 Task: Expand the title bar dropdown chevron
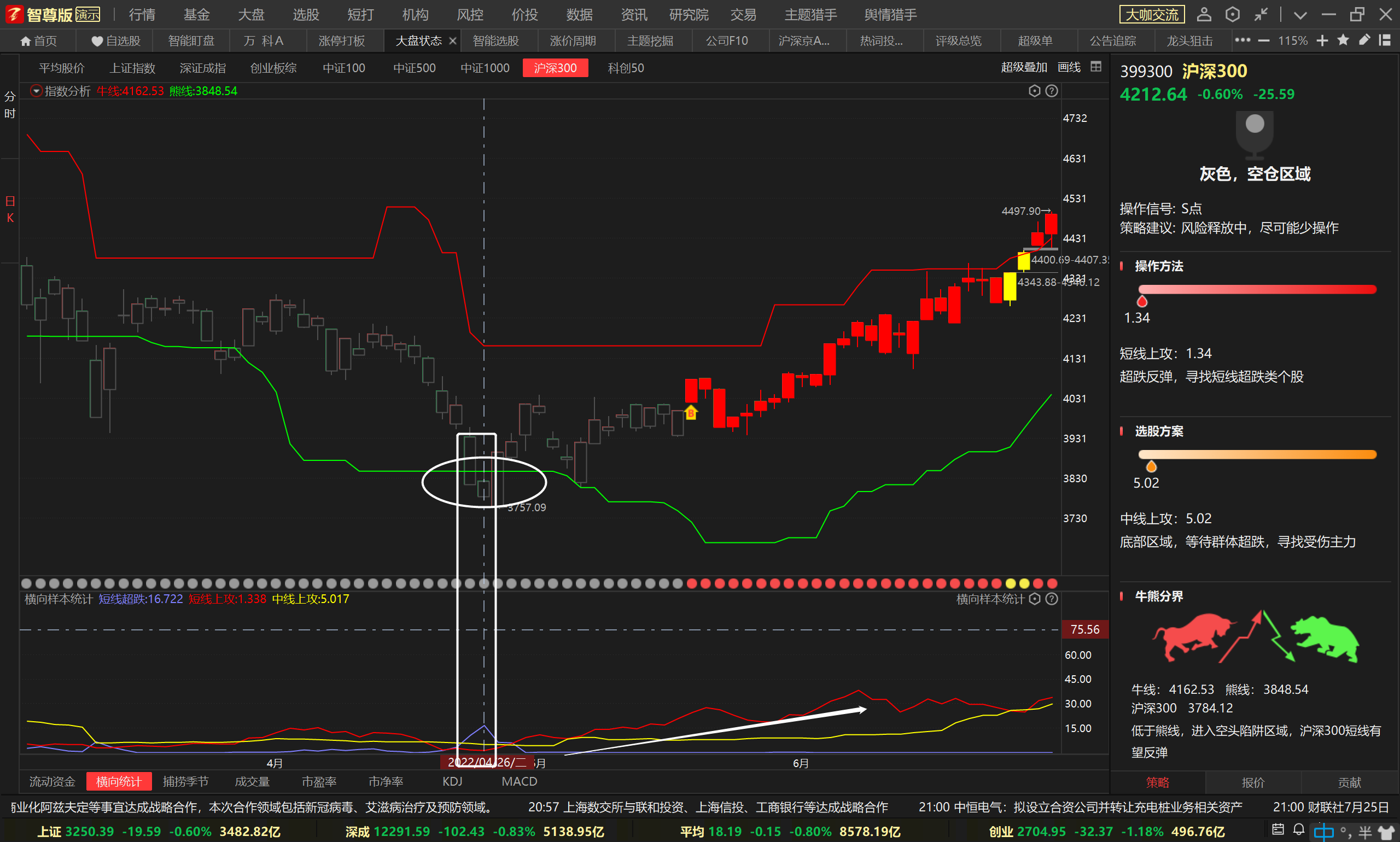(1300, 15)
